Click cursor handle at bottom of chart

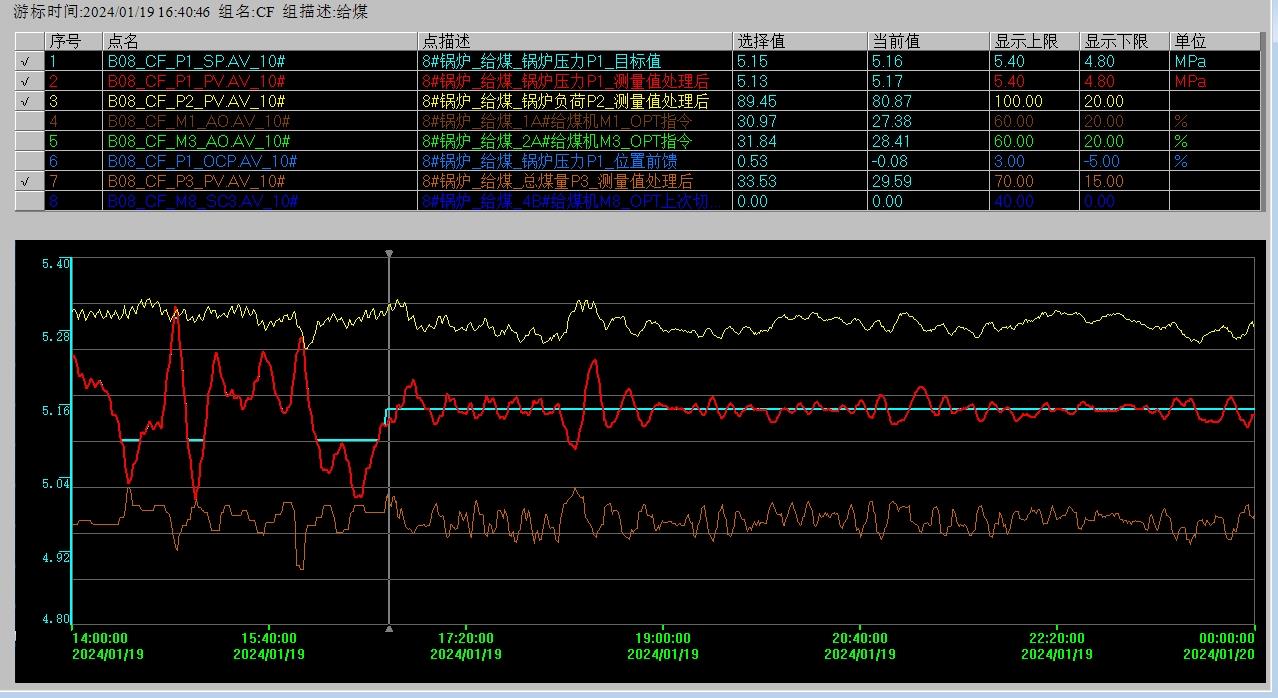coord(389,628)
